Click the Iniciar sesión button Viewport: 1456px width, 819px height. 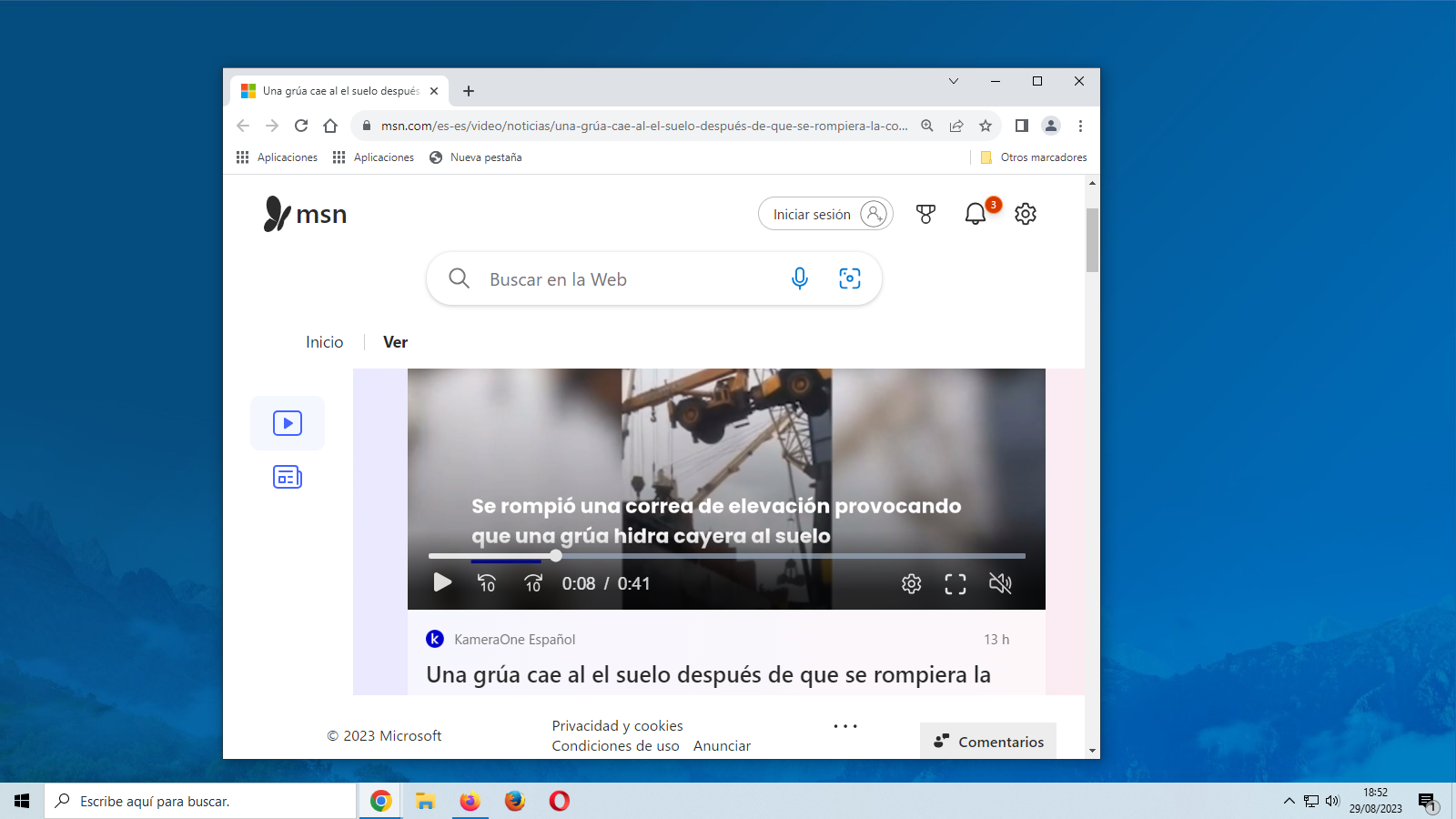825,214
